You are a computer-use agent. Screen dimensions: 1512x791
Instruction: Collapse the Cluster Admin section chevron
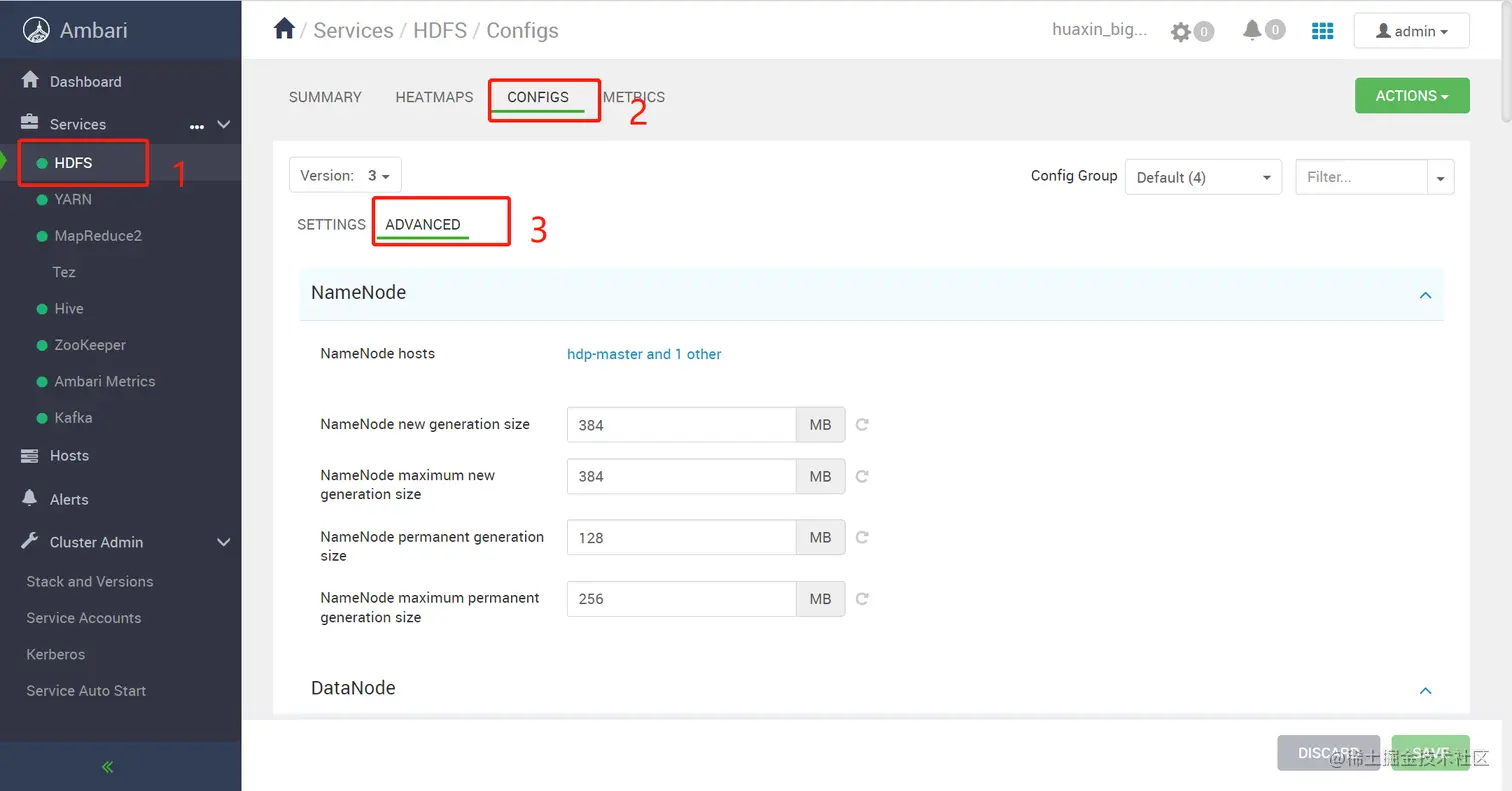[x=224, y=542]
